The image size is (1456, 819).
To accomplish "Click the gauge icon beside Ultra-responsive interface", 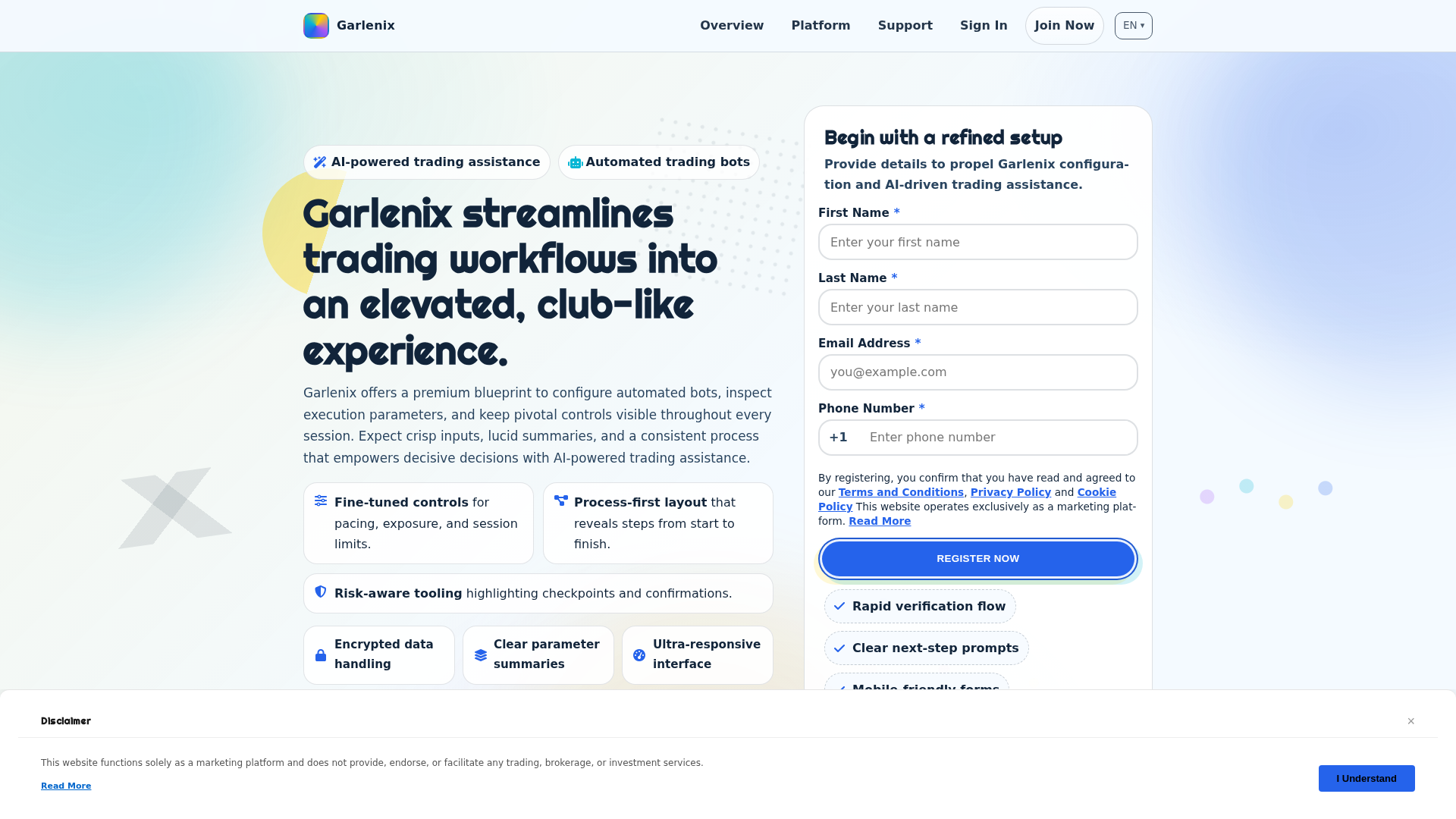I will [639, 655].
